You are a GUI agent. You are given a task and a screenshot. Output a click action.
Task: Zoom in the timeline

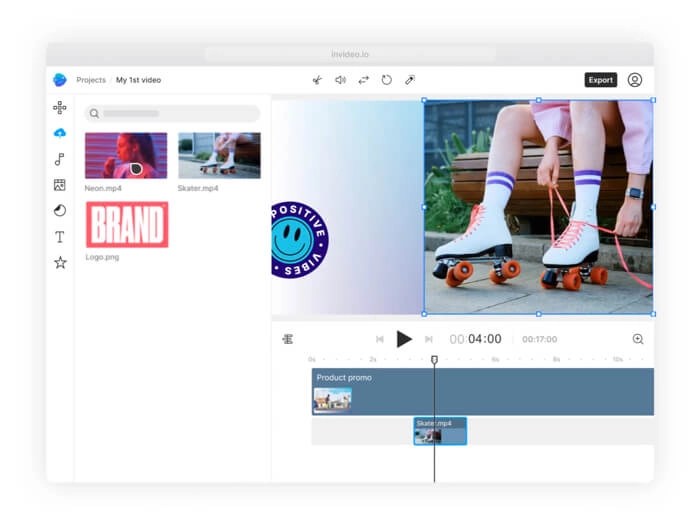[x=638, y=339]
